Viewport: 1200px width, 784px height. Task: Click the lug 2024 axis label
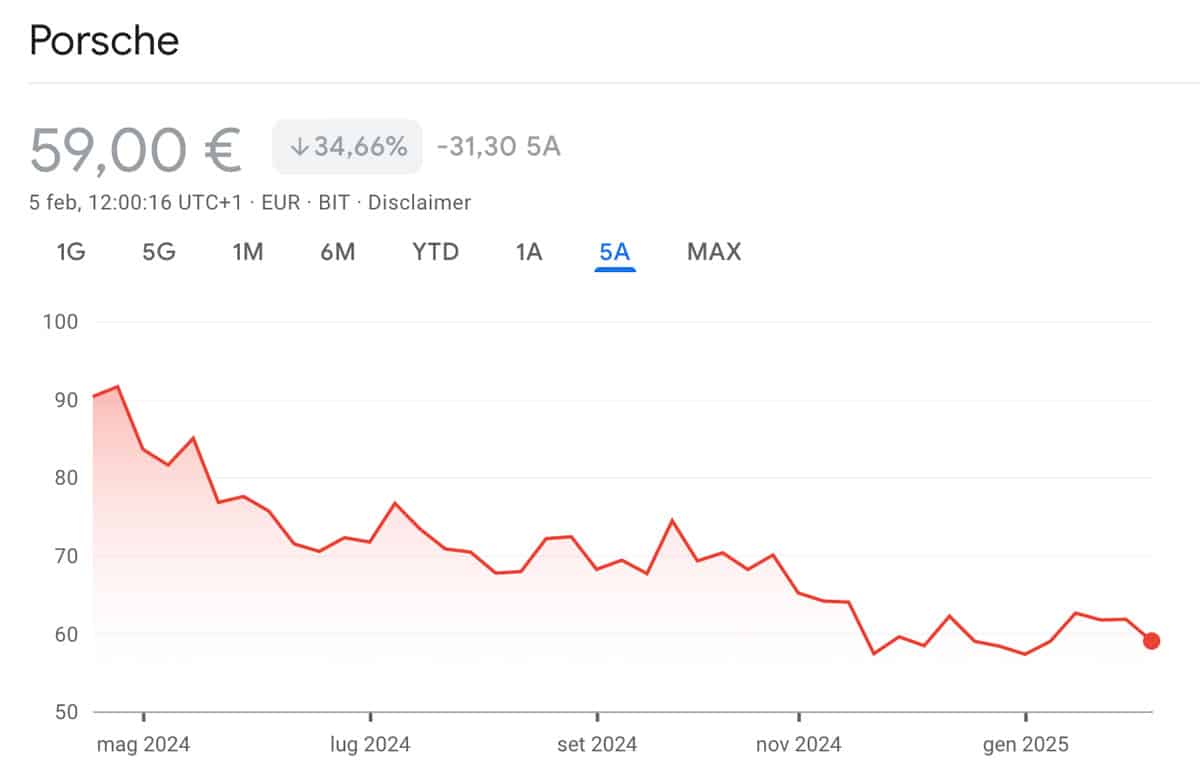click(370, 745)
